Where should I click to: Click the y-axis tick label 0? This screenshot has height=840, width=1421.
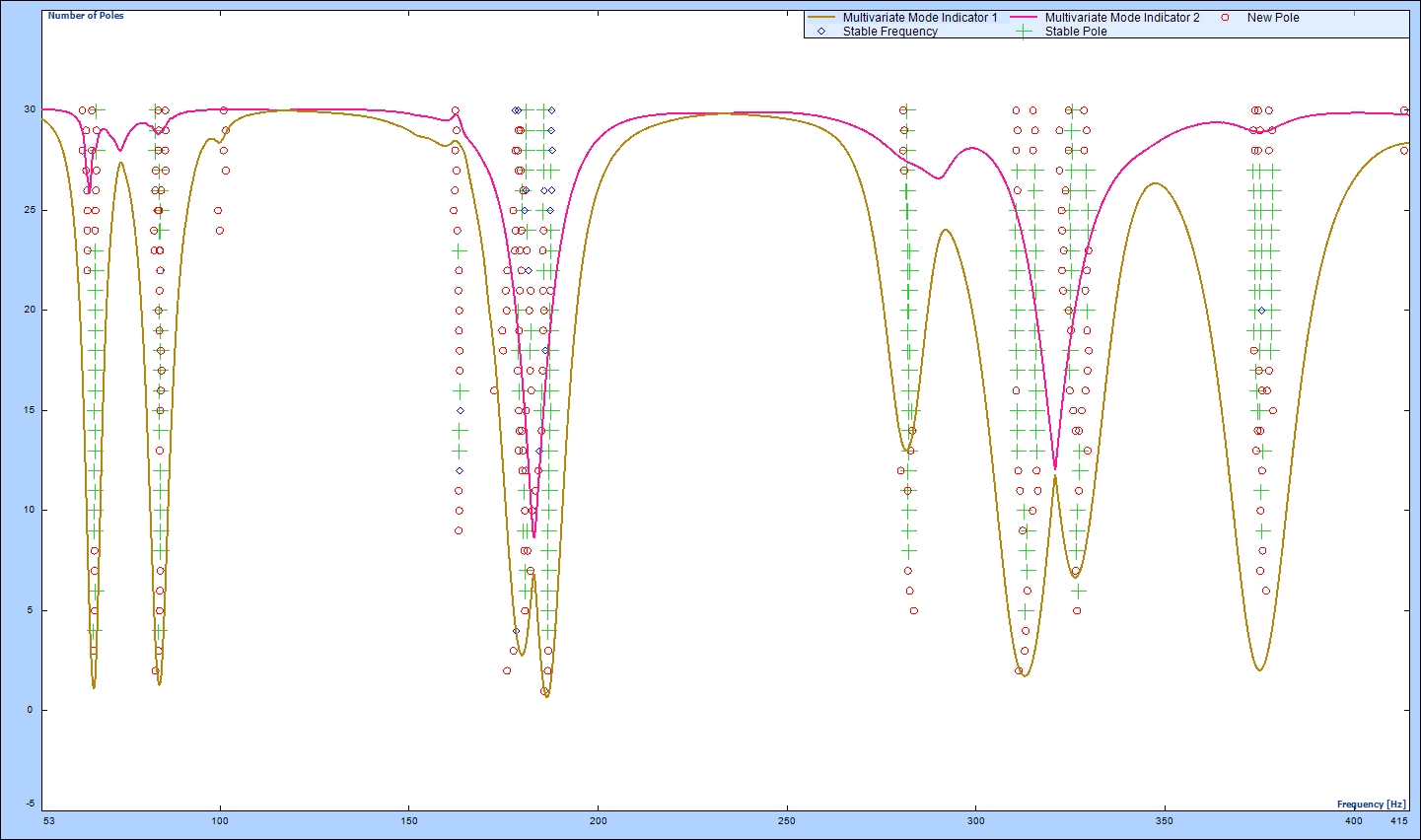click(31, 710)
